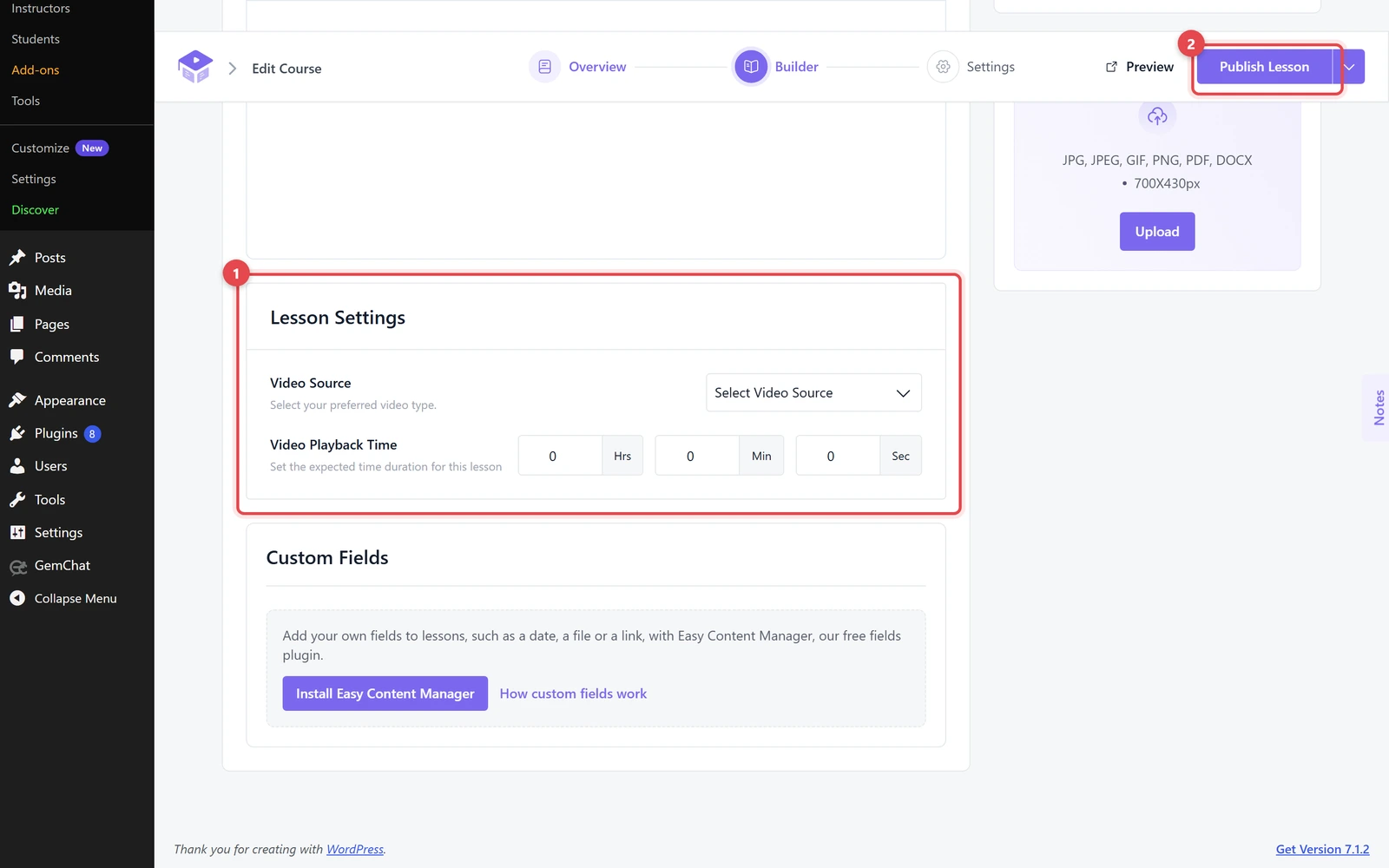Click the Media icon in sidebar
The image size is (1389, 868).
click(17, 291)
